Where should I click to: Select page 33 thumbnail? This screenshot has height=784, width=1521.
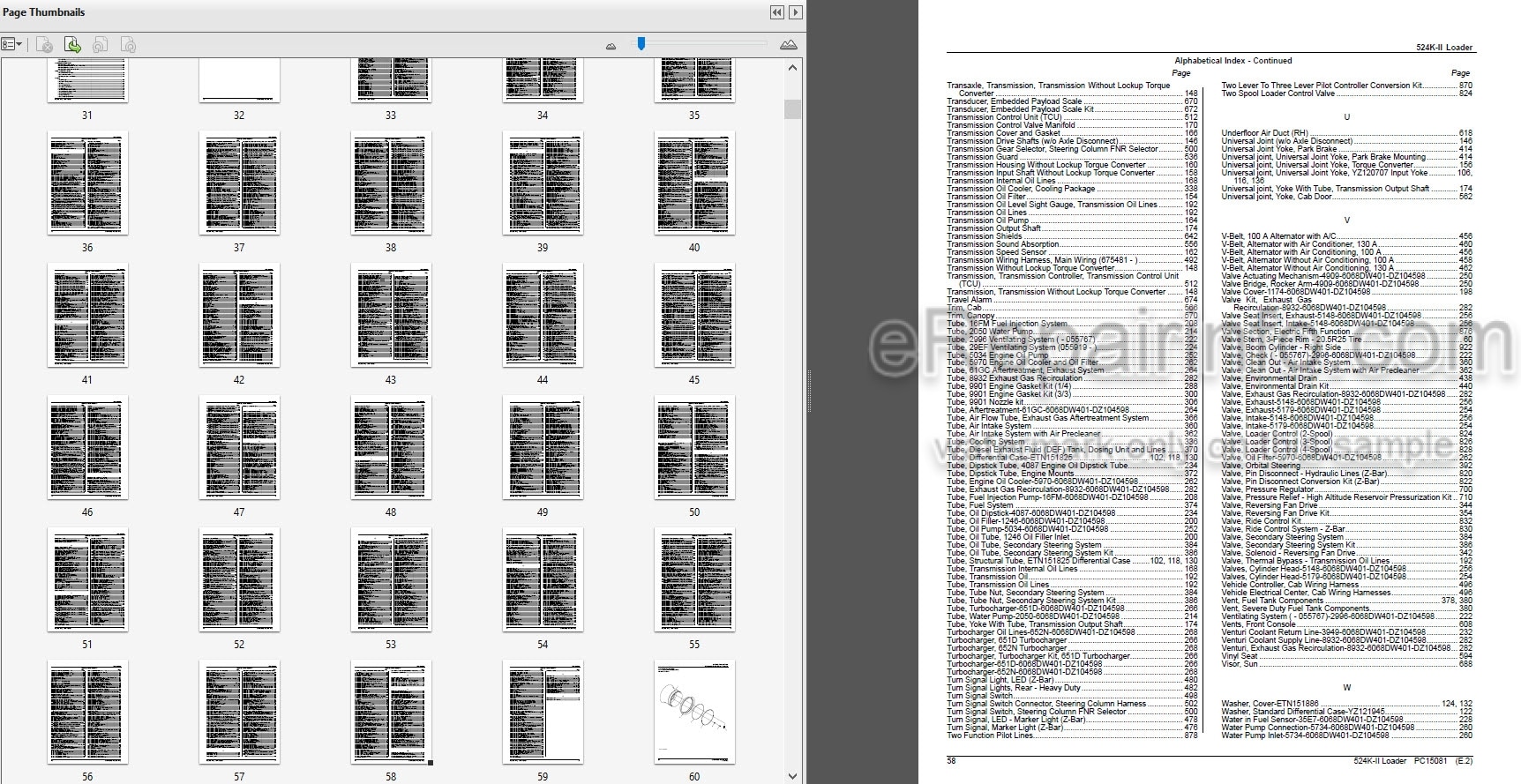click(391, 80)
